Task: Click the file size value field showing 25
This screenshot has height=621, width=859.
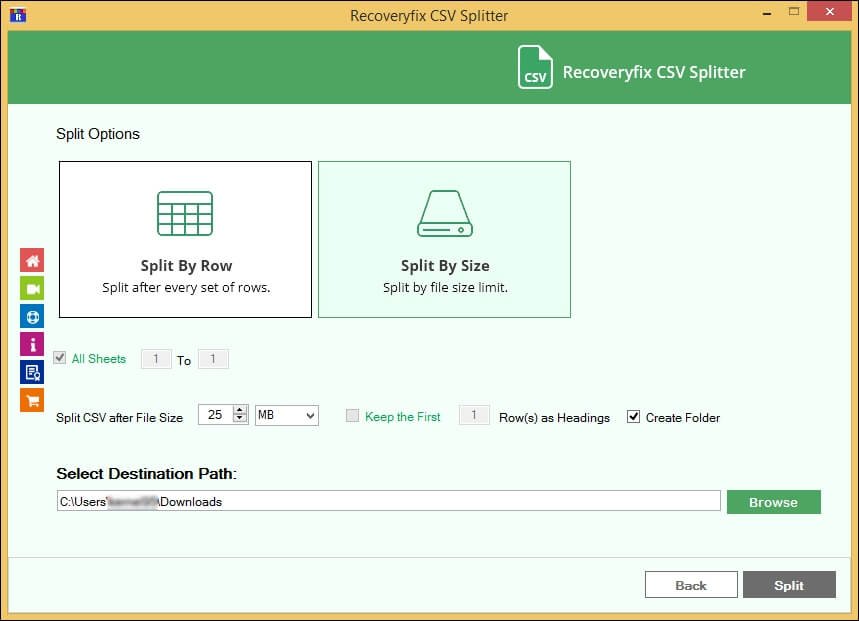Action: pos(216,415)
